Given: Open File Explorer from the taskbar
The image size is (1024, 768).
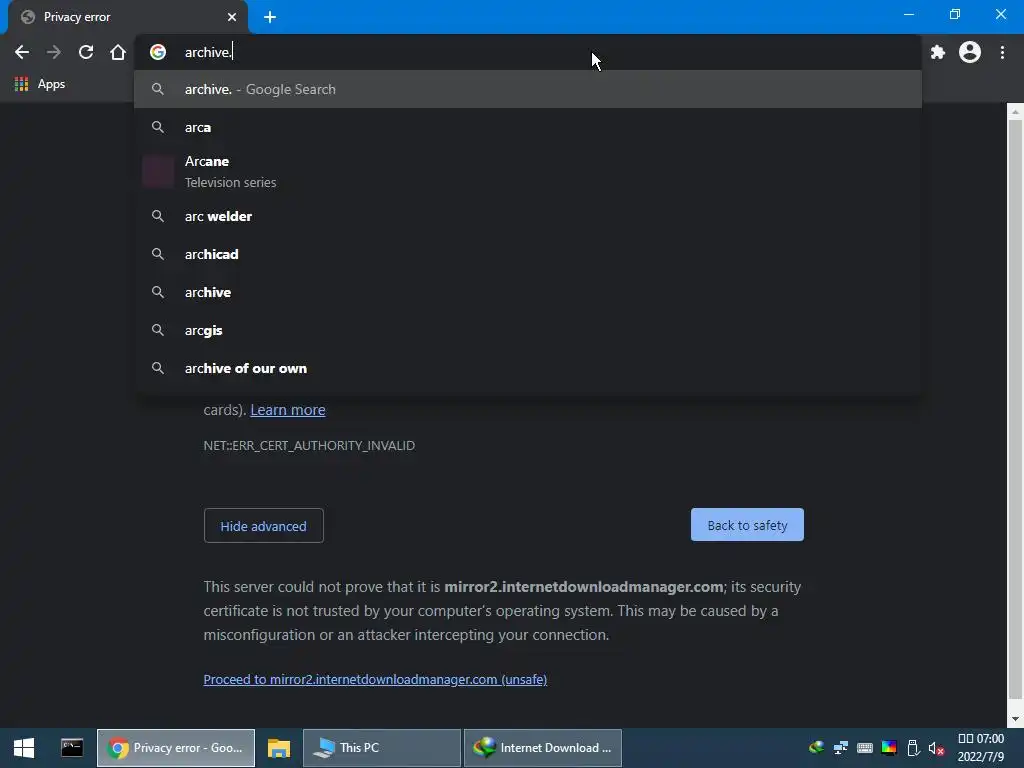Looking at the screenshot, I should click(x=278, y=748).
